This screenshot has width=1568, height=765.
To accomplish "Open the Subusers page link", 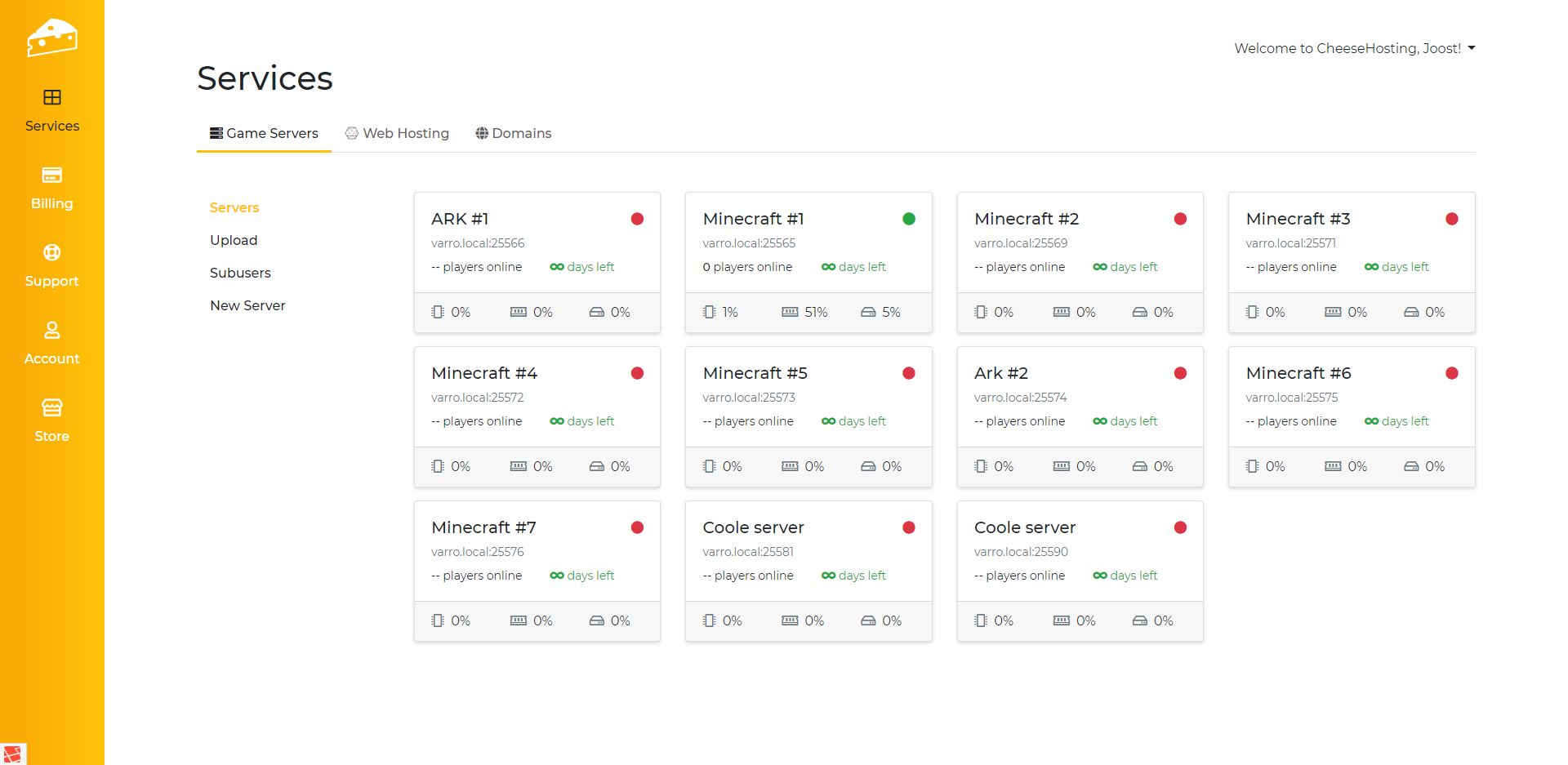I will tap(240, 273).
